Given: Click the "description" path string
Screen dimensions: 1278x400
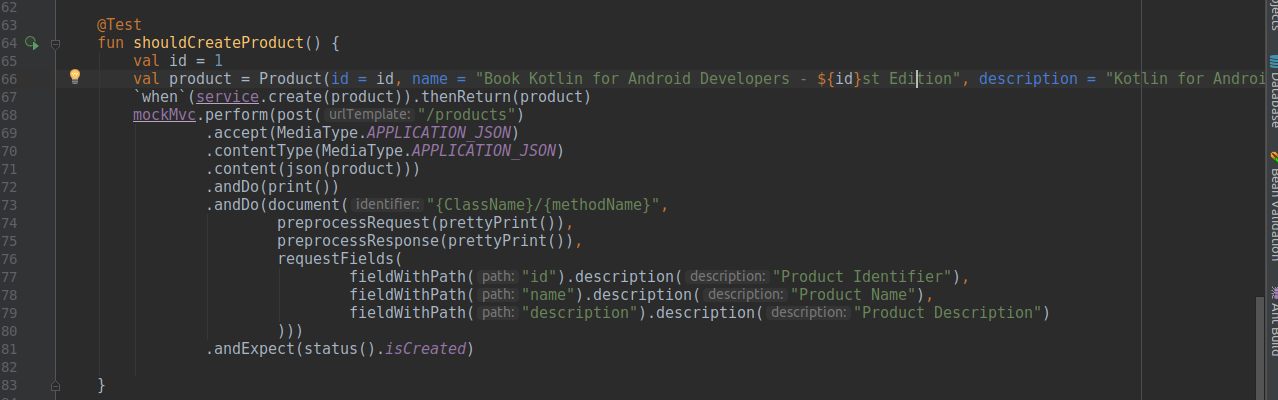Looking at the screenshot, I should point(580,313).
